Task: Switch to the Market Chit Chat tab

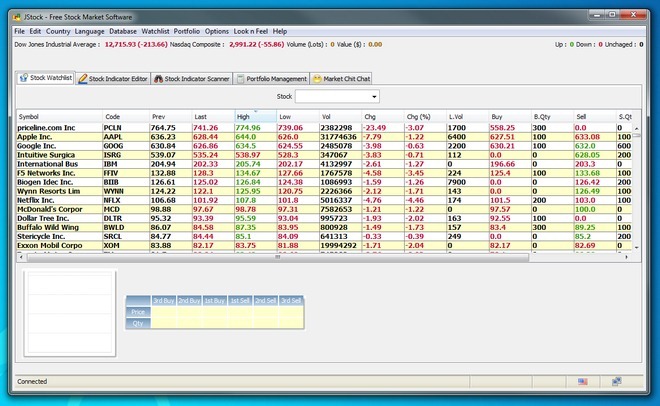Action: click(341, 79)
